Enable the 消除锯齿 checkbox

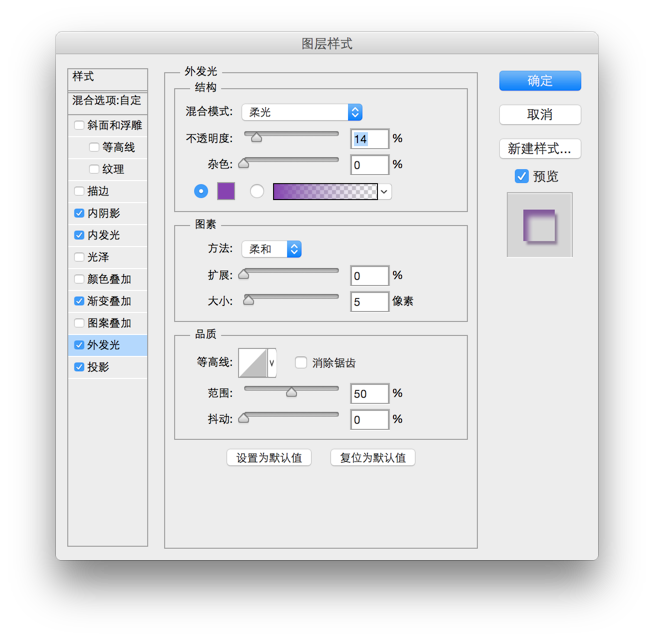(301, 362)
